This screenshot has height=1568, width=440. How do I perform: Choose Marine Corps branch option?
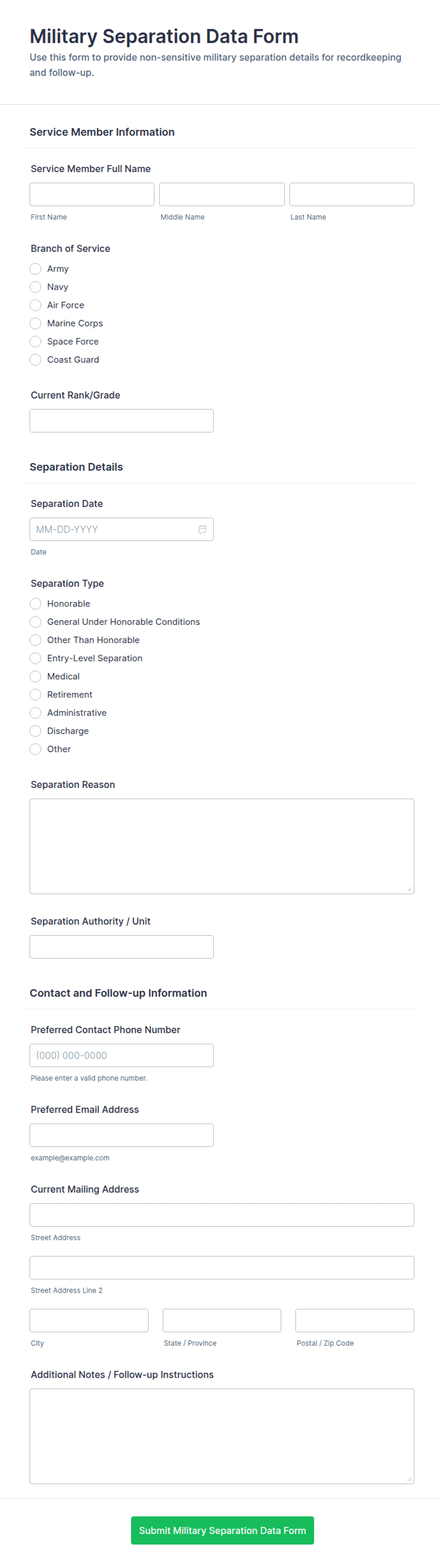click(35, 323)
